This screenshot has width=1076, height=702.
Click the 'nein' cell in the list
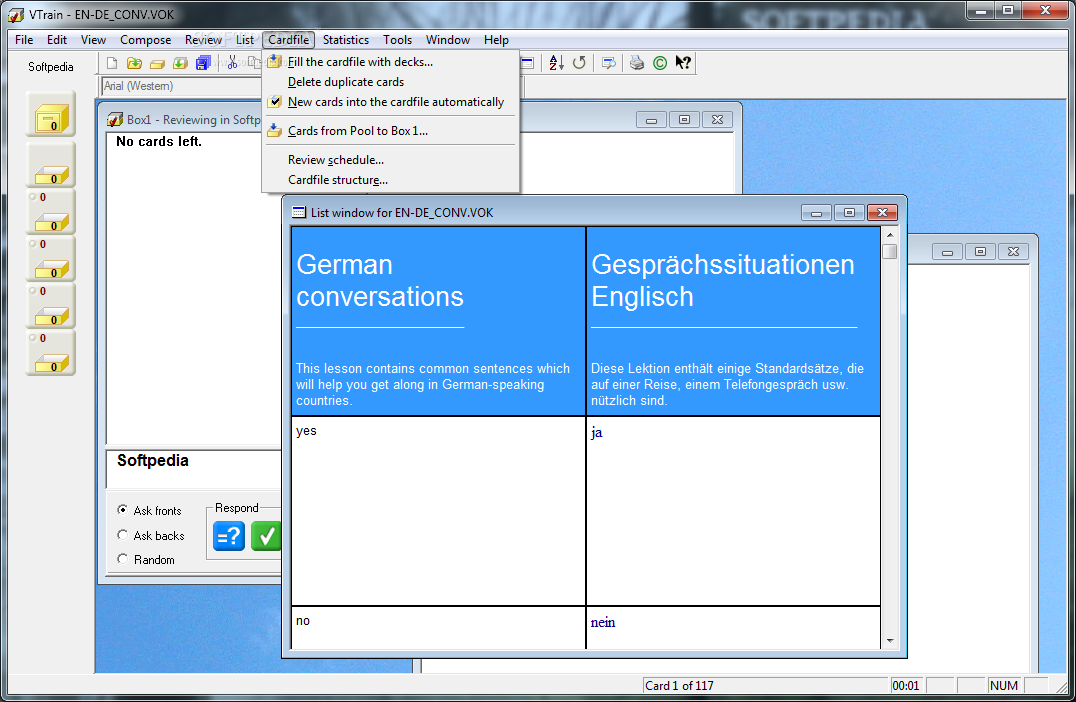point(734,628)
